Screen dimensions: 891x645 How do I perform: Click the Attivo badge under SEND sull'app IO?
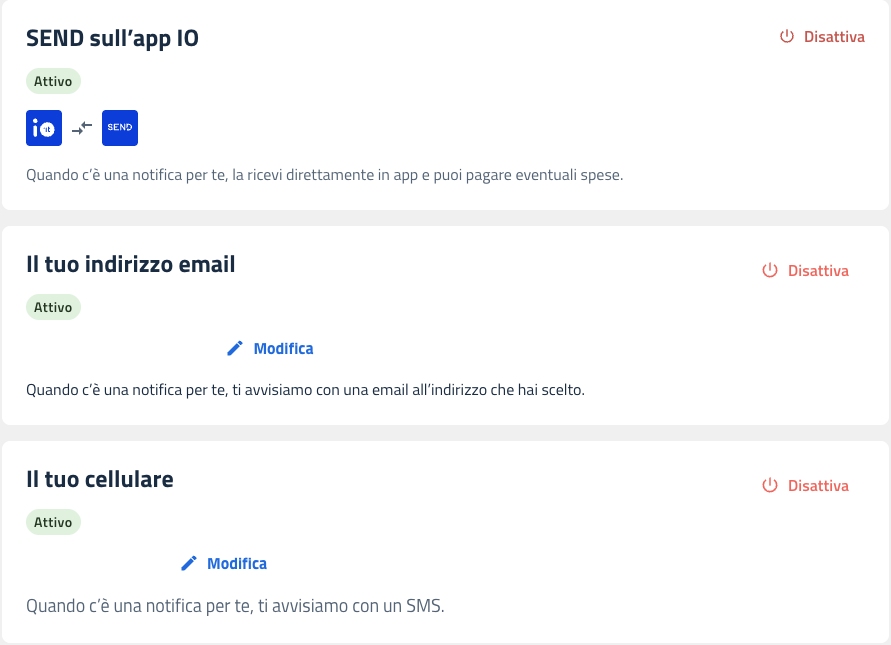pyautogui.click(x=53, y=82)
